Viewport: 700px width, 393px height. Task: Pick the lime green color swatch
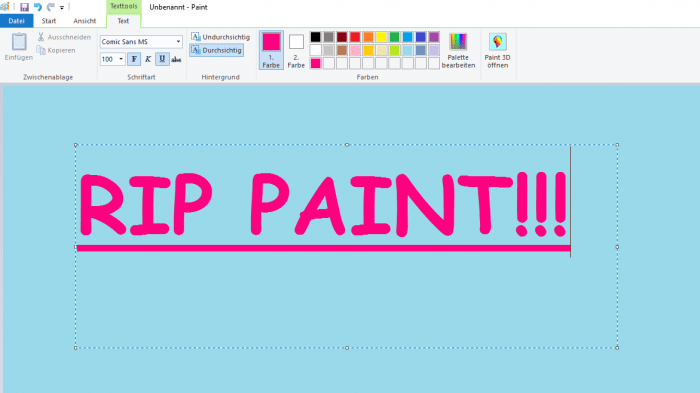(395, 50)
